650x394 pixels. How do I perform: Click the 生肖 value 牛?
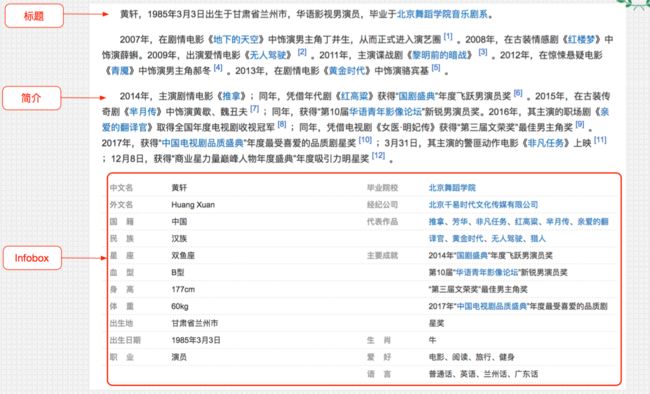432,340
